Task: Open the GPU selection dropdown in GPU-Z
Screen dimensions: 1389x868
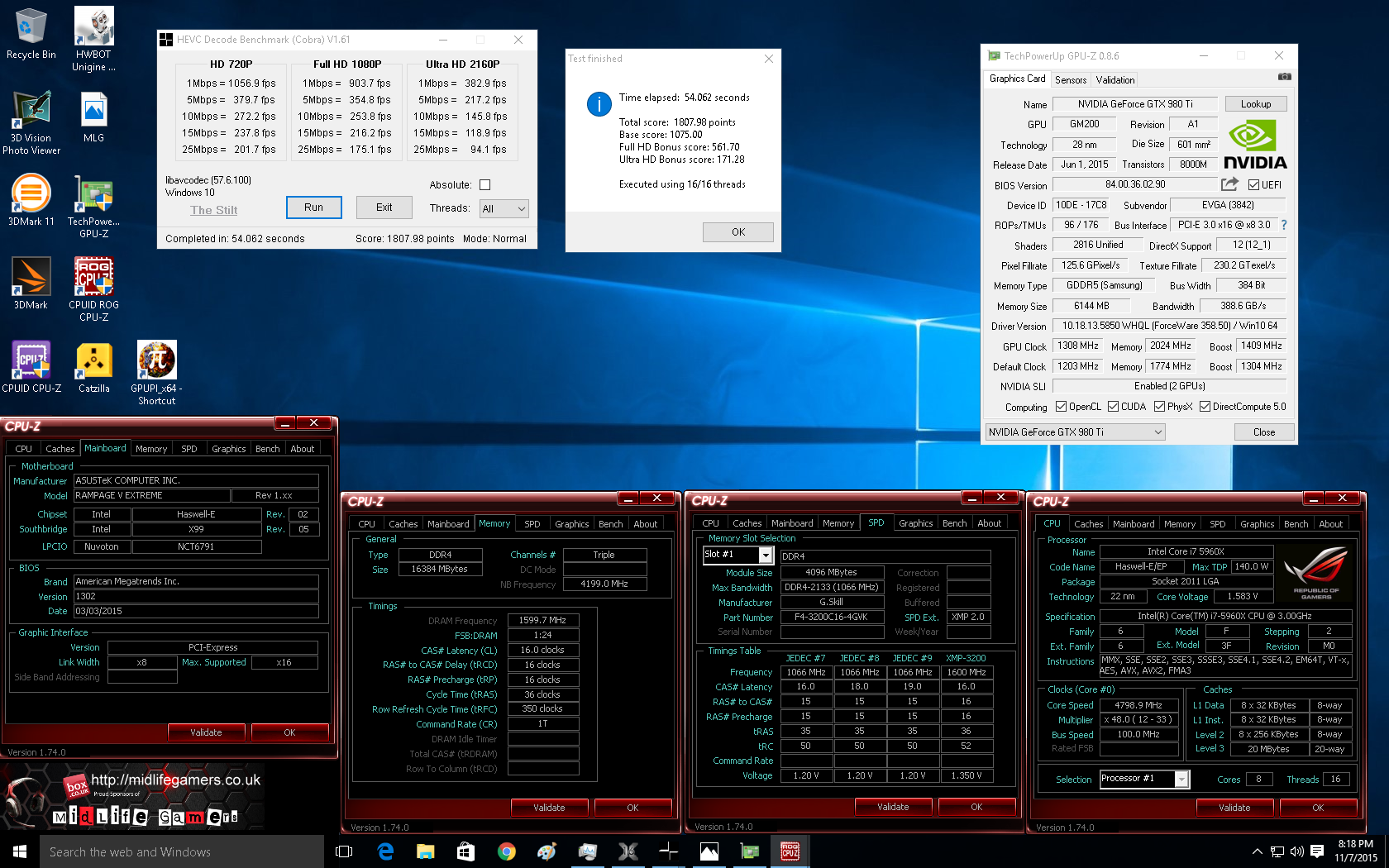Action: (1076, 432)
